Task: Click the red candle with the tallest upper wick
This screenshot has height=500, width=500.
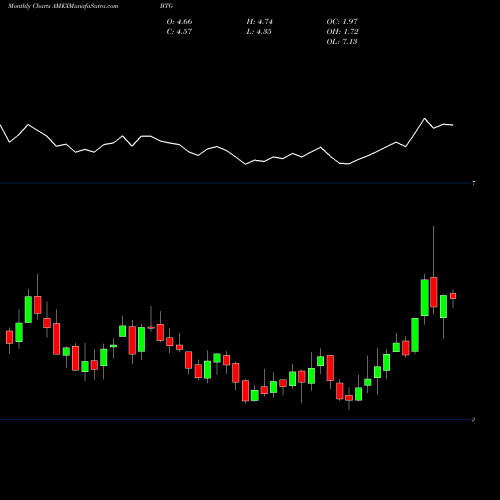Action: [x=434, y=292]
